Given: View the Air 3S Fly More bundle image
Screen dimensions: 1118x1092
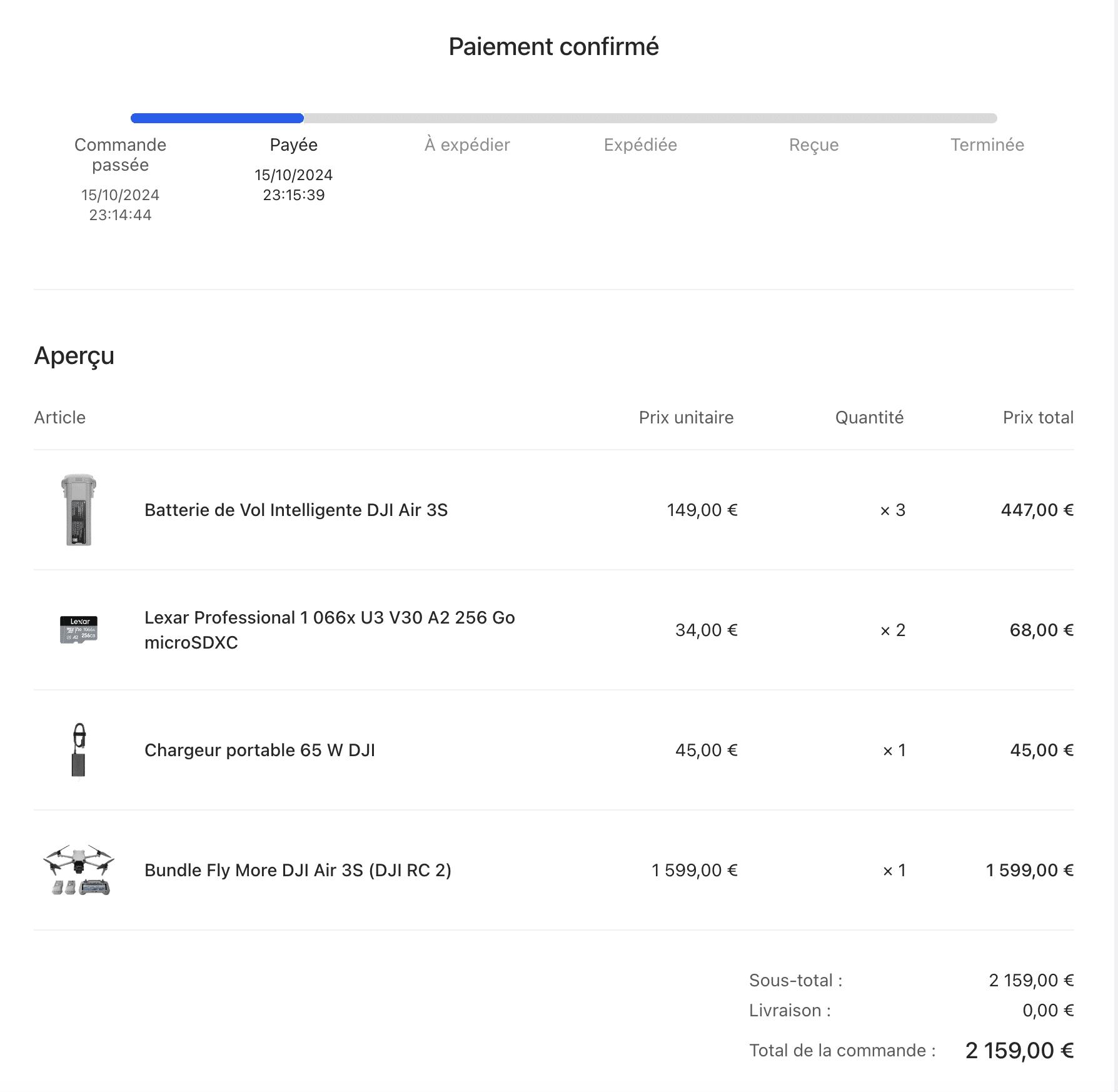Looking at the screenshot, I should coord(79,870).
